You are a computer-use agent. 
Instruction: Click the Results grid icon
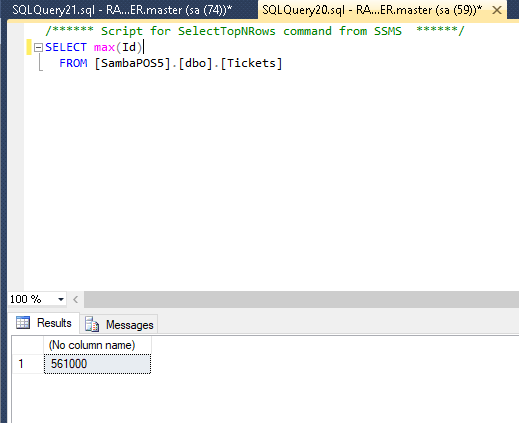(23, 322)
